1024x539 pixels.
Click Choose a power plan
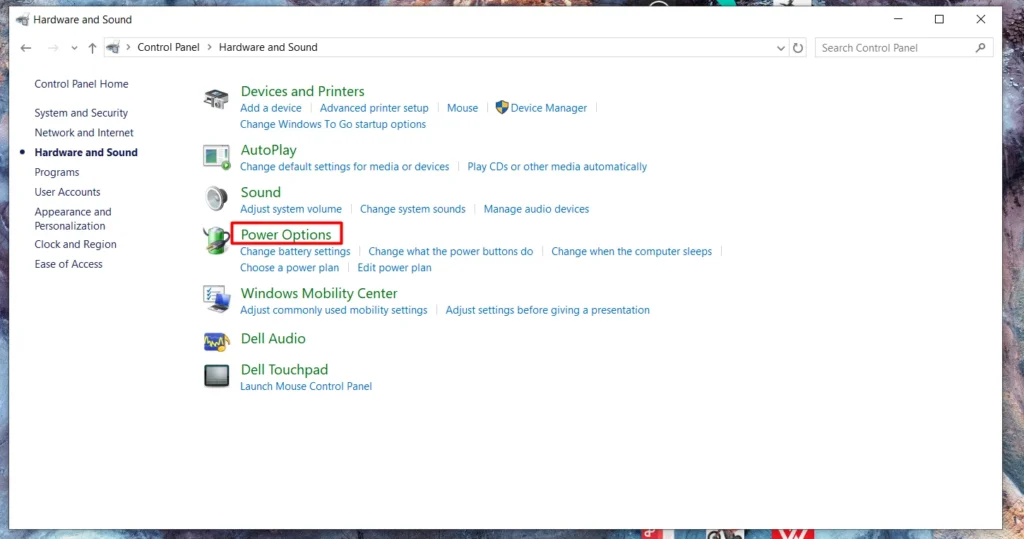[289, 268]
